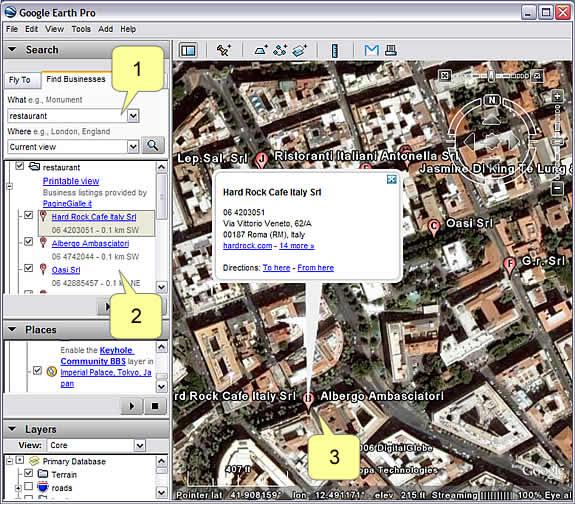Collapse the Layers panel triangle
The image size is (575, 505).
coord(12,429)
